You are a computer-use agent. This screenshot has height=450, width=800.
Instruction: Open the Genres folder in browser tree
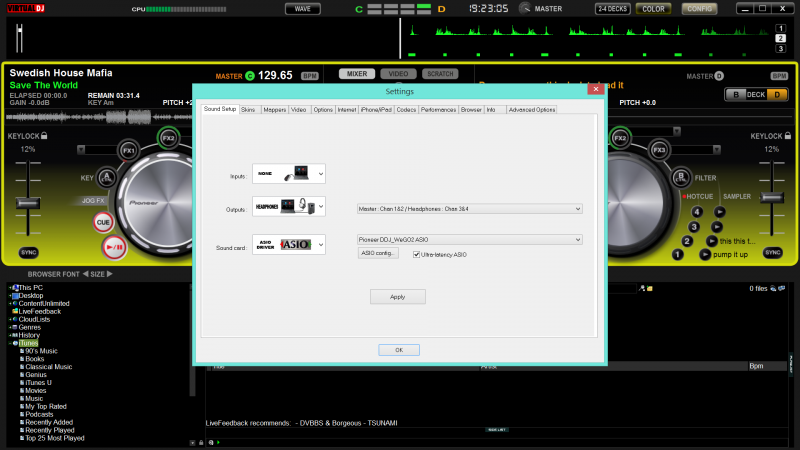coord(30,327)
